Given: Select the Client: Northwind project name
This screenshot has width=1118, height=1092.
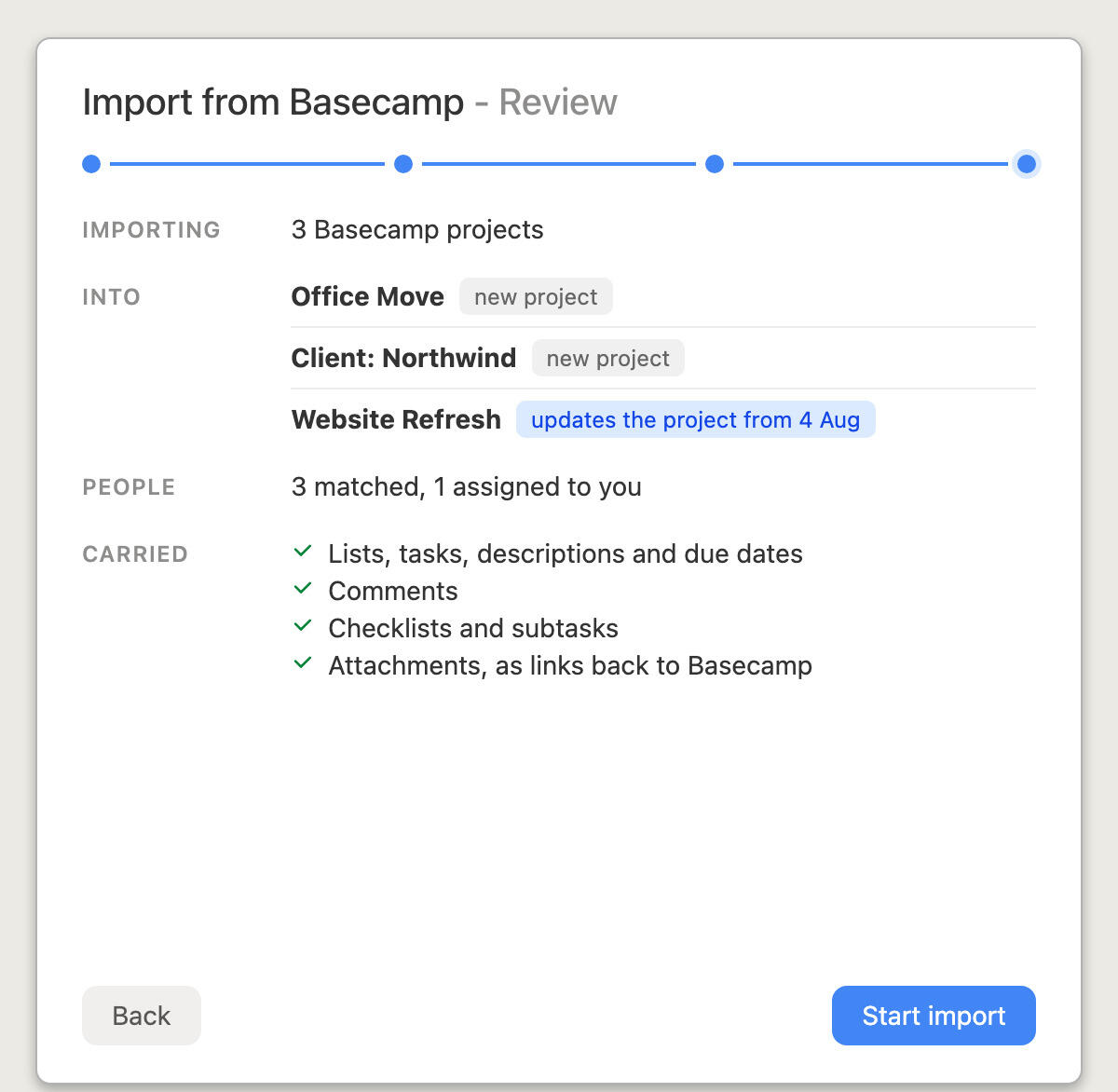Looking at the screenshot, I should pyautogui.click(x=403, y=358).
